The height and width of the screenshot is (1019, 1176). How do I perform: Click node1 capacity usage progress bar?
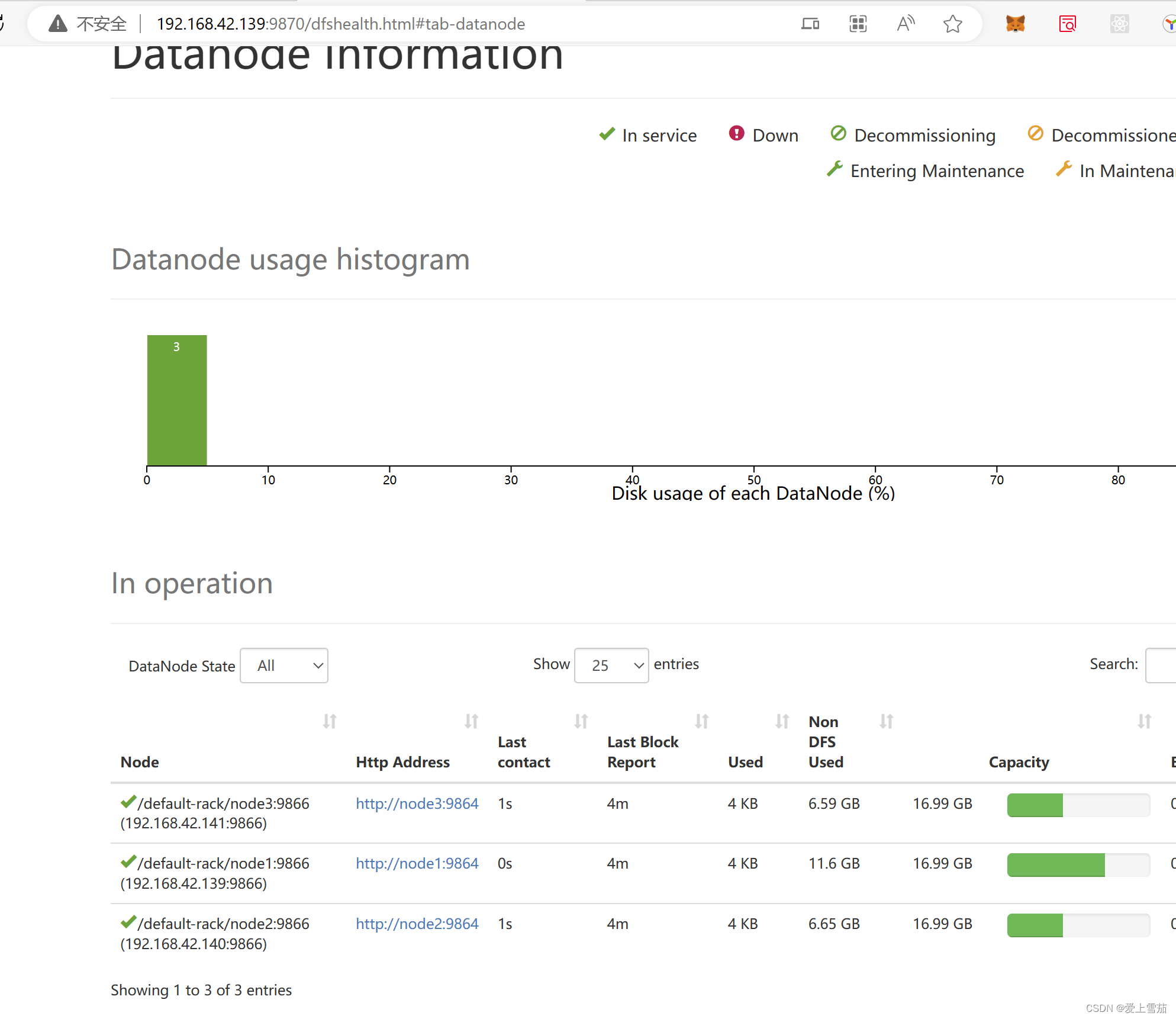coord(1078,864)
